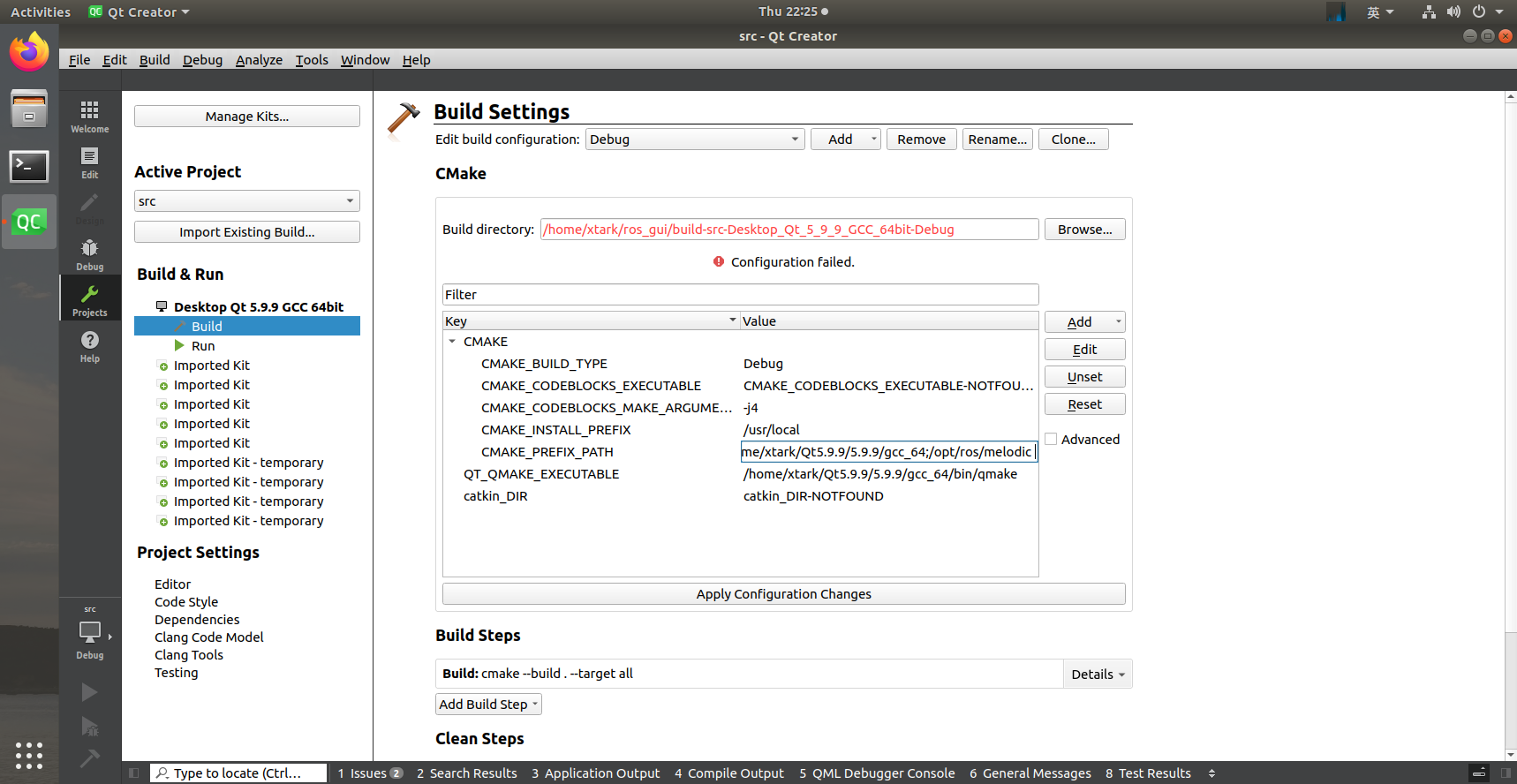Click the Build project hammer icon

pyautogui.click(x=89, y=758)
